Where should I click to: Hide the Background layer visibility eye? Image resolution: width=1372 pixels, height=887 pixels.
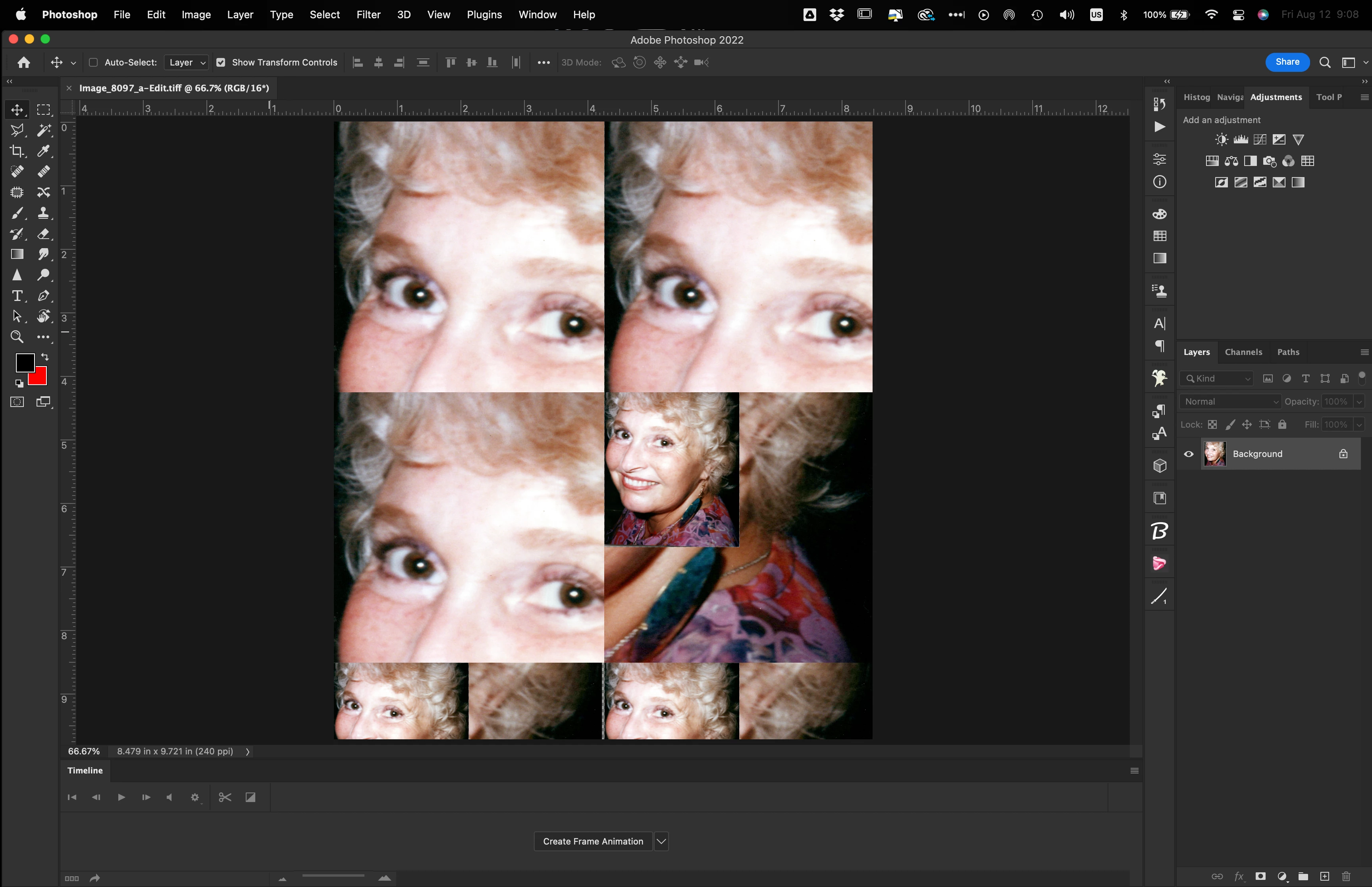(x=1188, y=454)
